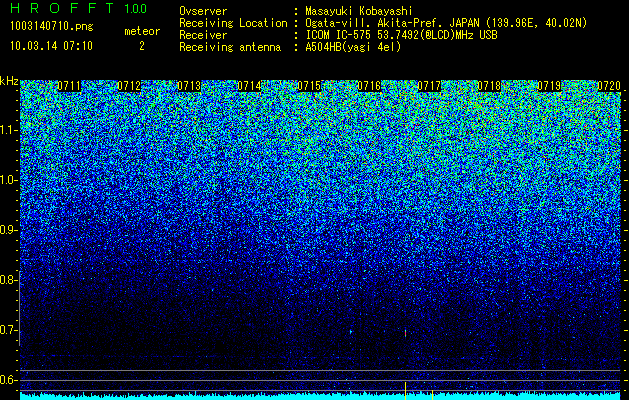629x400 pixels.
Task: Click the 0715 time marker
Action: [309, 86]
